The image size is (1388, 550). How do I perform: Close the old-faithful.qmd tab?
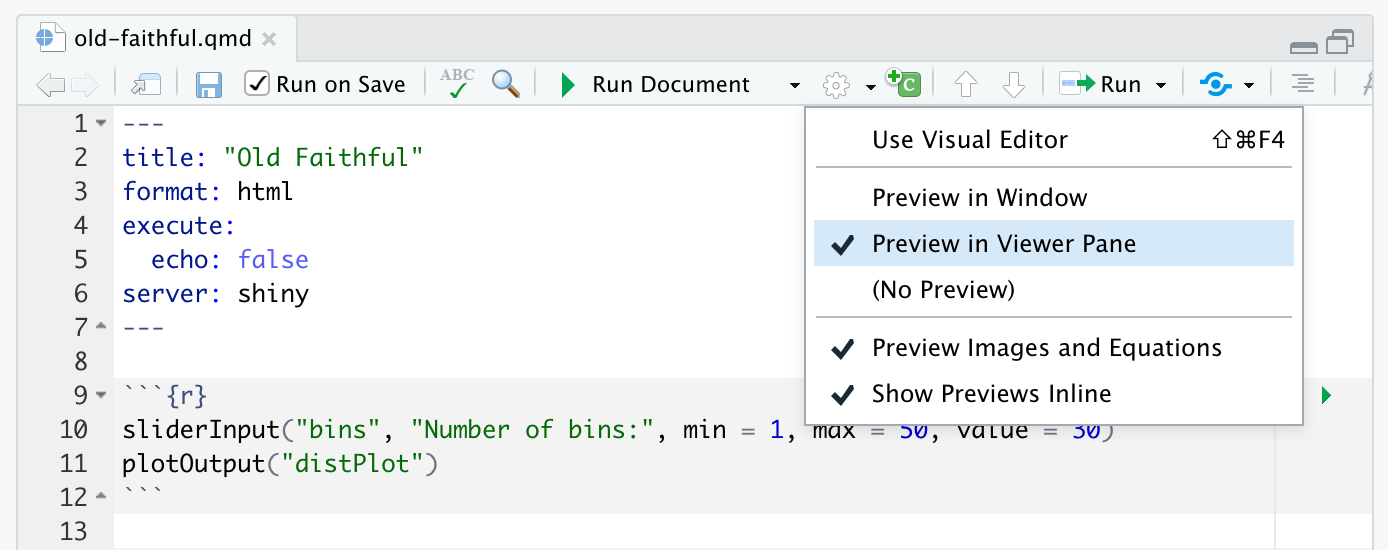tap(269, 39)
